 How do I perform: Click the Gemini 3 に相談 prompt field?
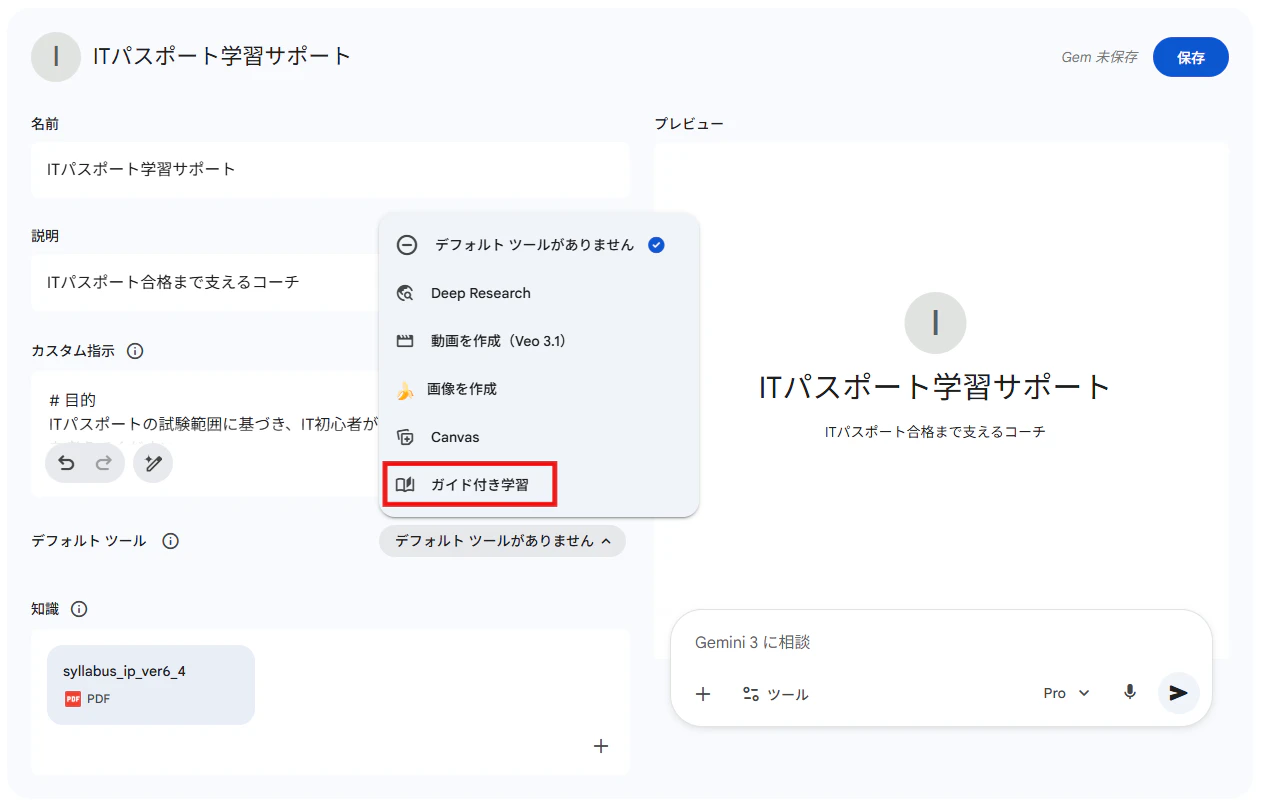pos(940,643)
